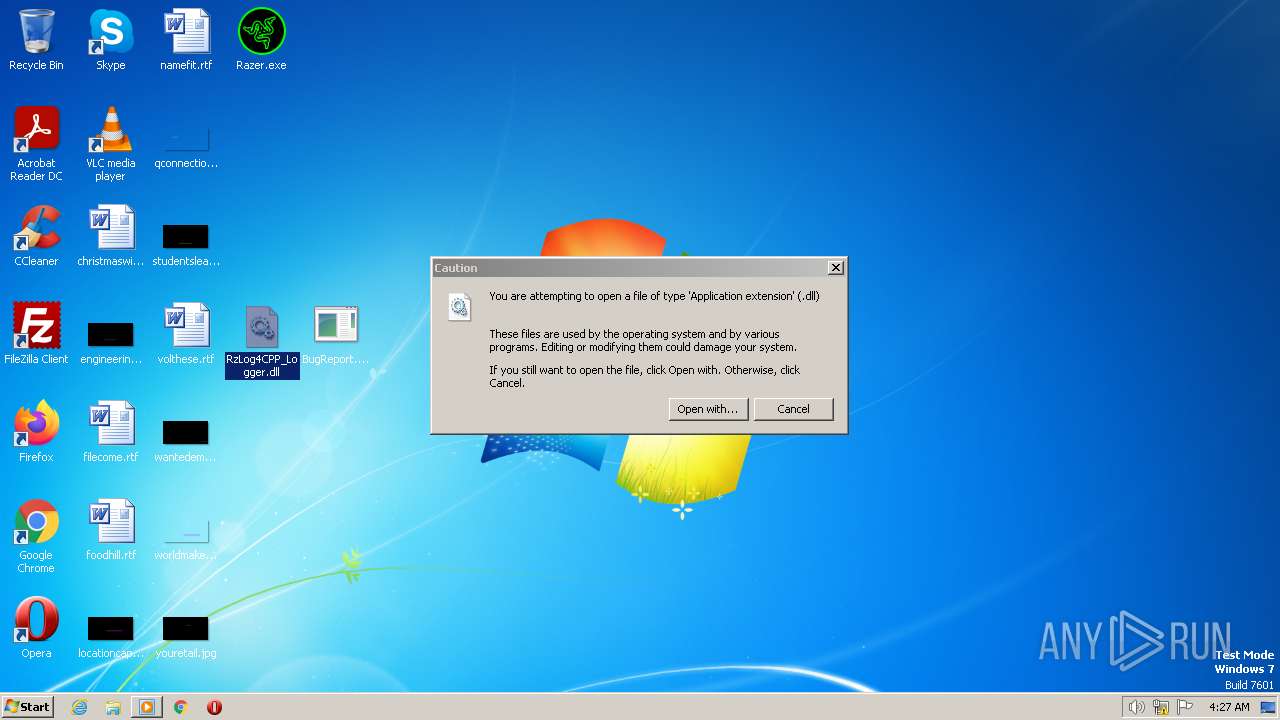The image size is (1280, 720).
Task: Click the red Opera taskbar icon
Action: [x=214, y=707]
